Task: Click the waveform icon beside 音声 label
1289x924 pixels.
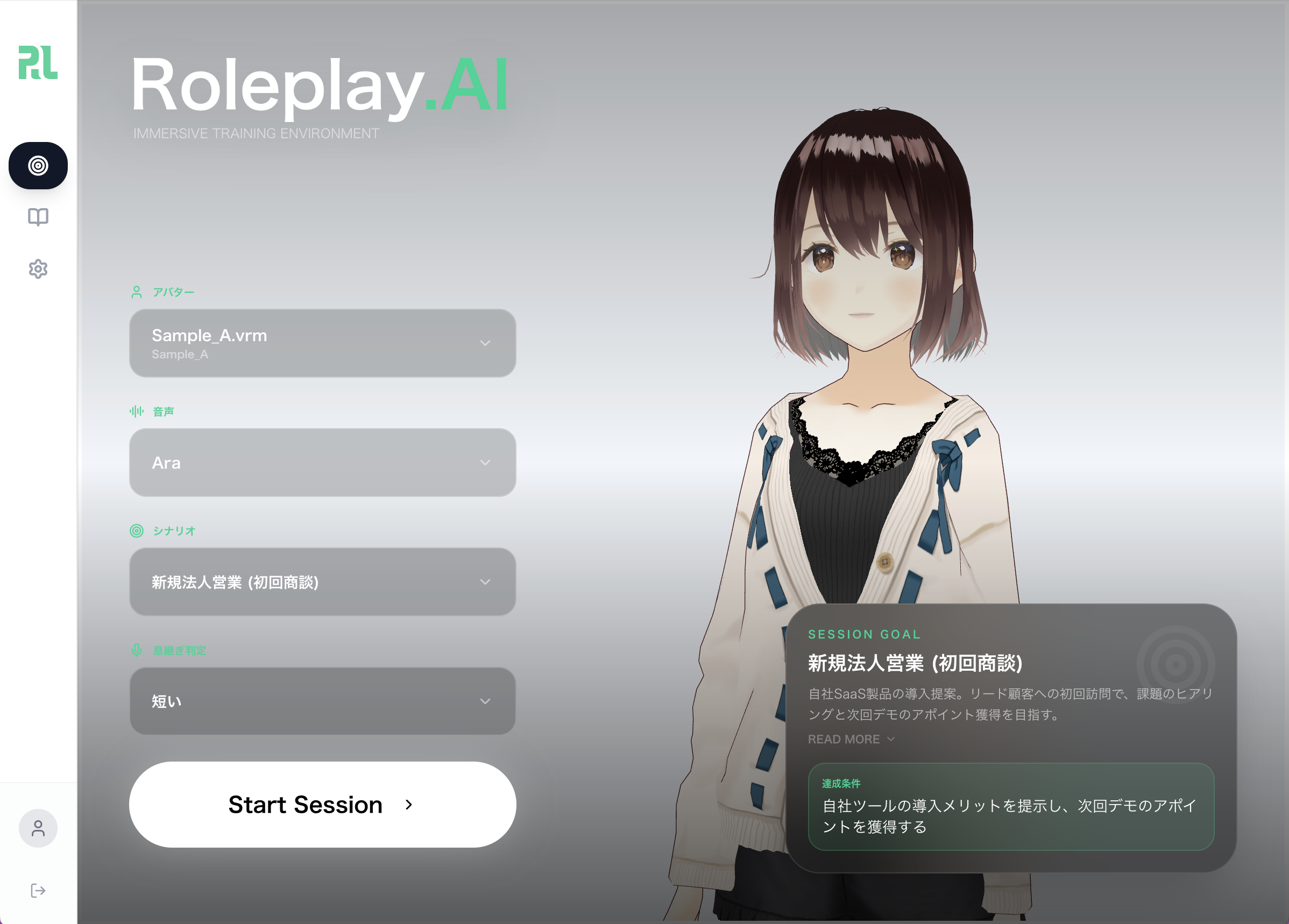Action: coord(137,411)
